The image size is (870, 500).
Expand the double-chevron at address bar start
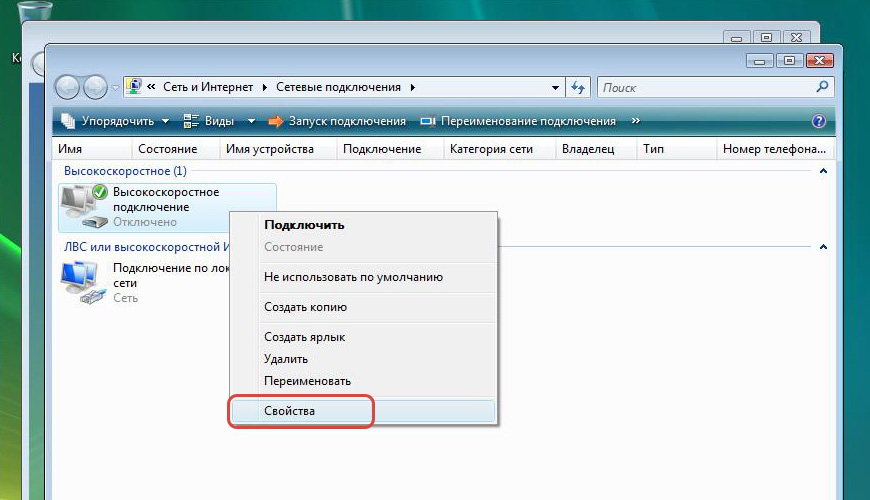pyautogui.click(x=151, y=87)
